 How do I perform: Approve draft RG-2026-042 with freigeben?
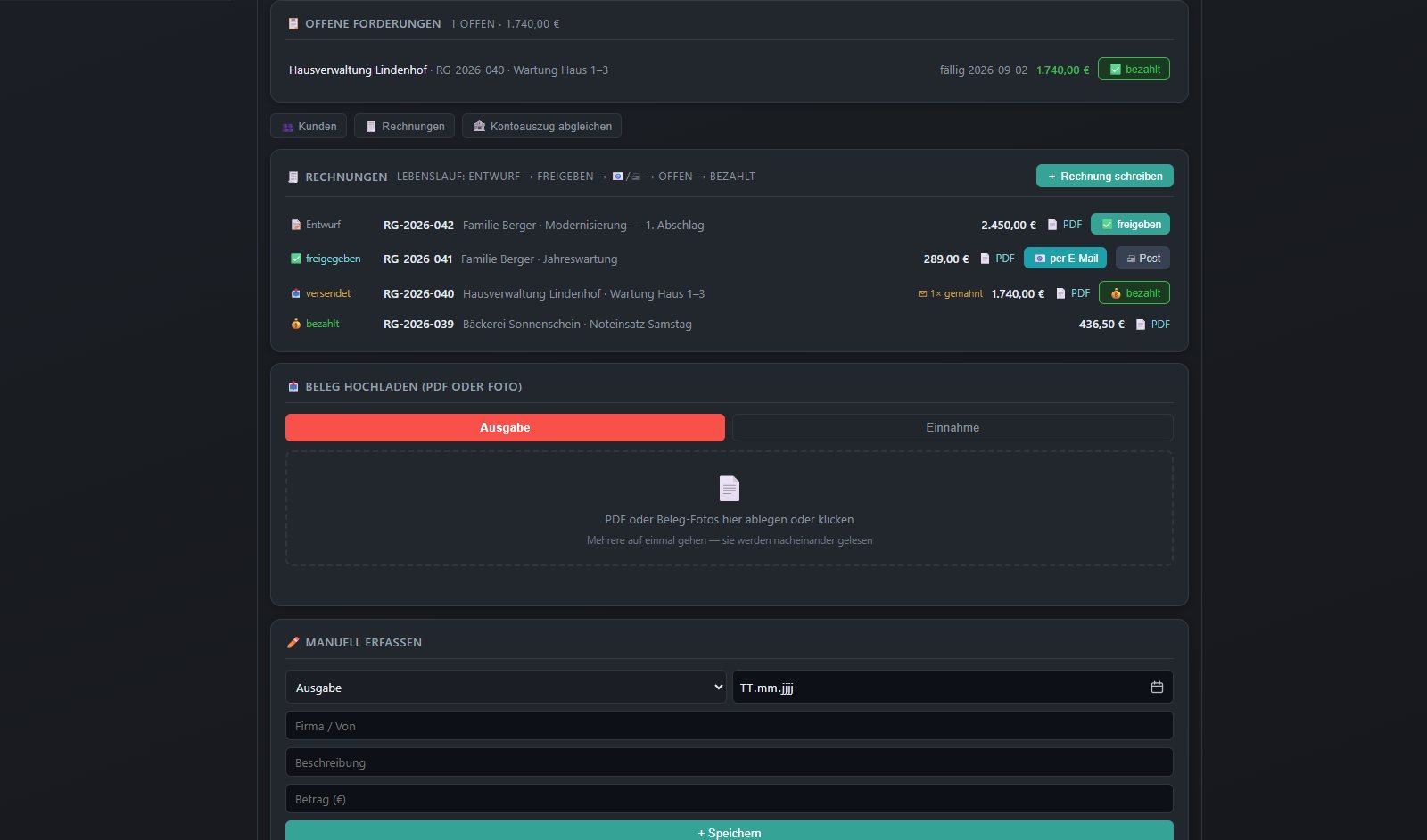(1130, 225)
